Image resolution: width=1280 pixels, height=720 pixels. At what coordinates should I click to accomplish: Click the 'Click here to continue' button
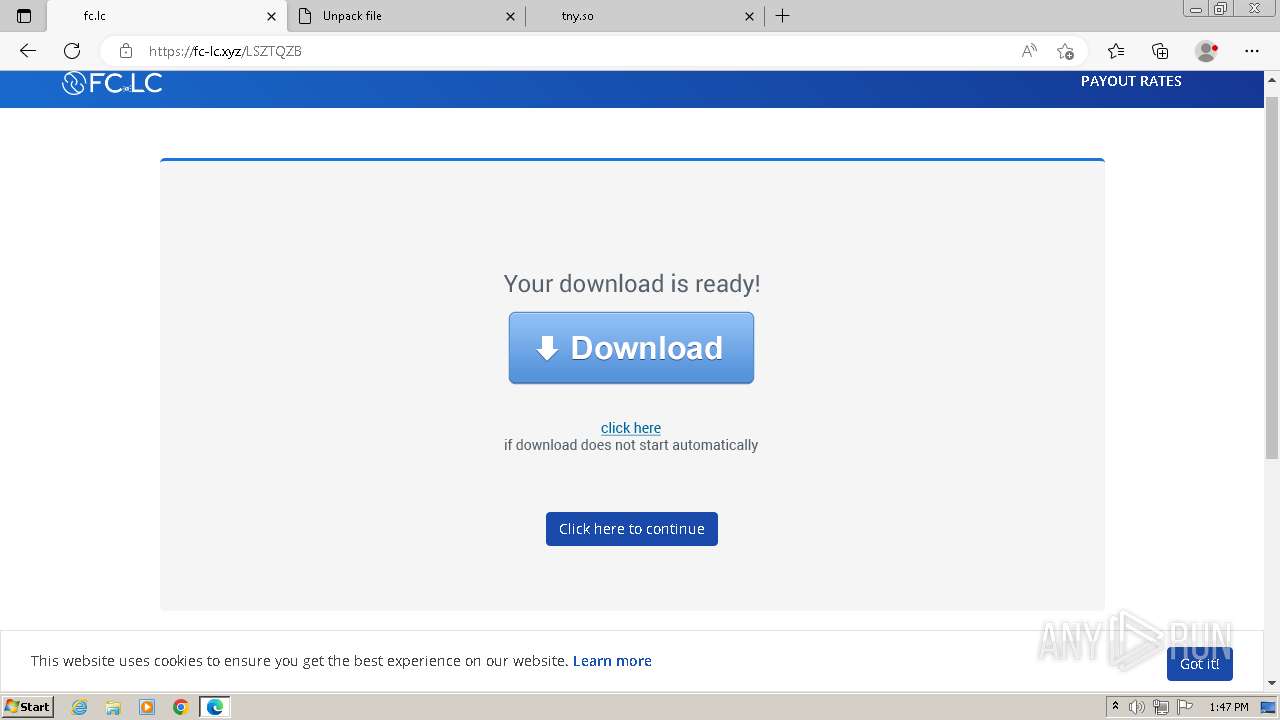coord(632,529)
